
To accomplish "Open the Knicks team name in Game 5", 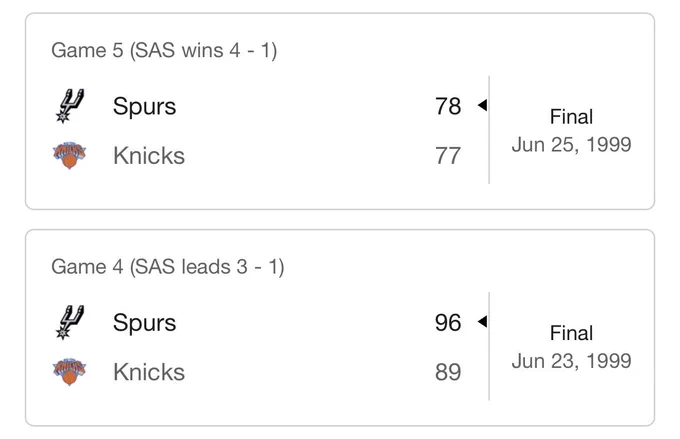I will (x=149, y=155).
